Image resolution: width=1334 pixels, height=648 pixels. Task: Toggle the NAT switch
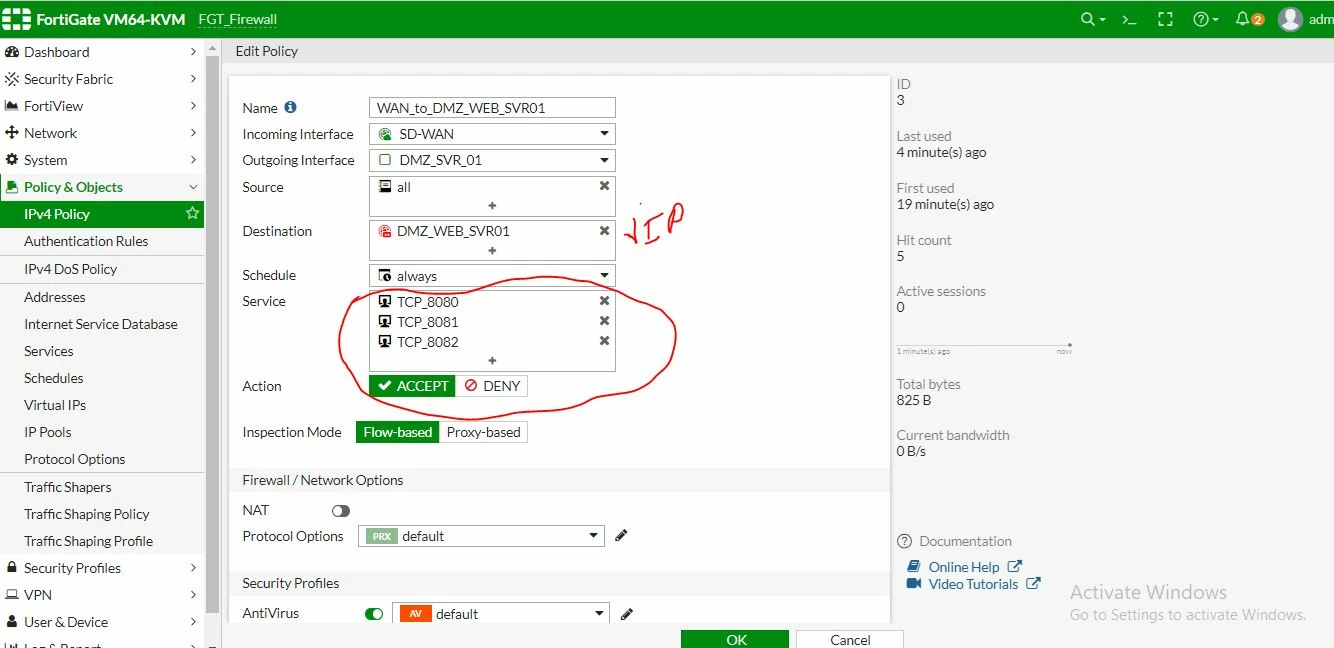point(341,511)
